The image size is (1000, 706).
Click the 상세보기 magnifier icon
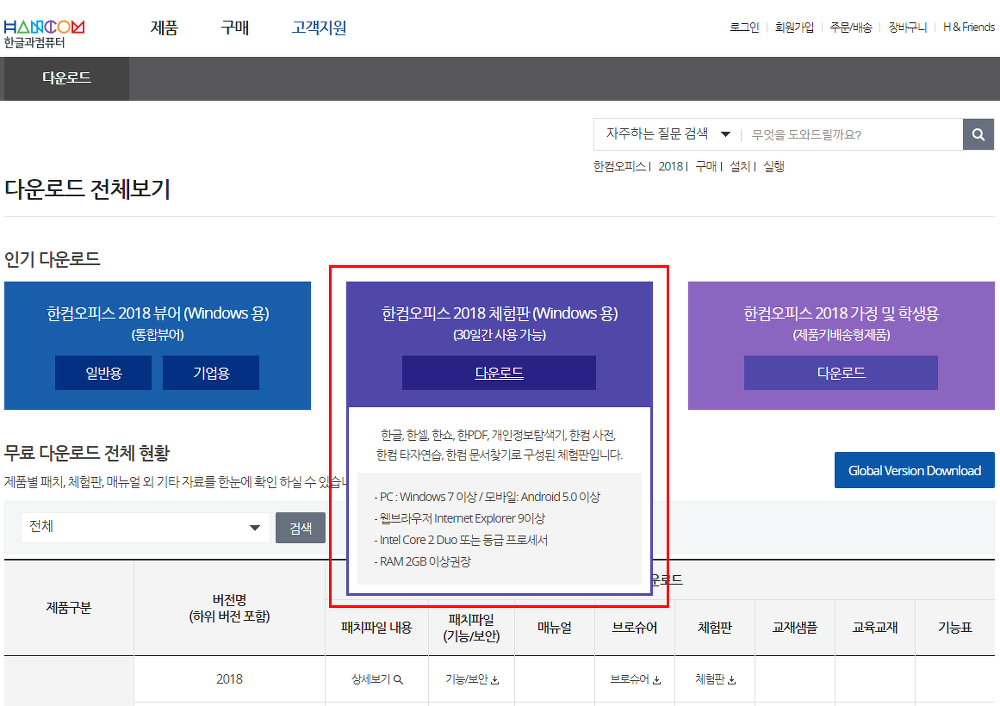(x=399, y=680)
